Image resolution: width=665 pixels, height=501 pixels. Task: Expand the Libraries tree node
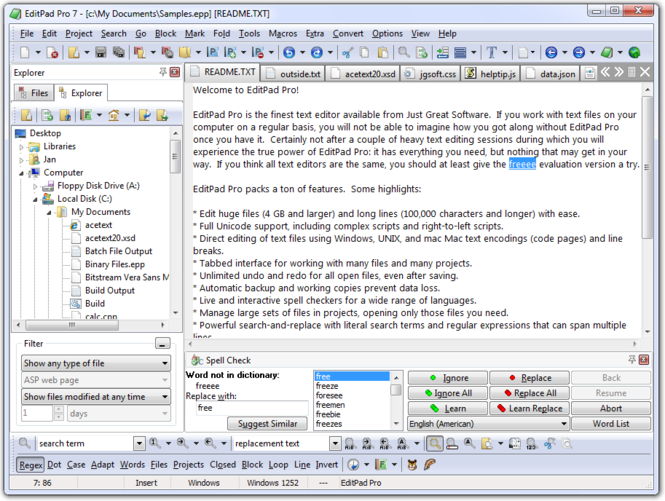point(21,147)
